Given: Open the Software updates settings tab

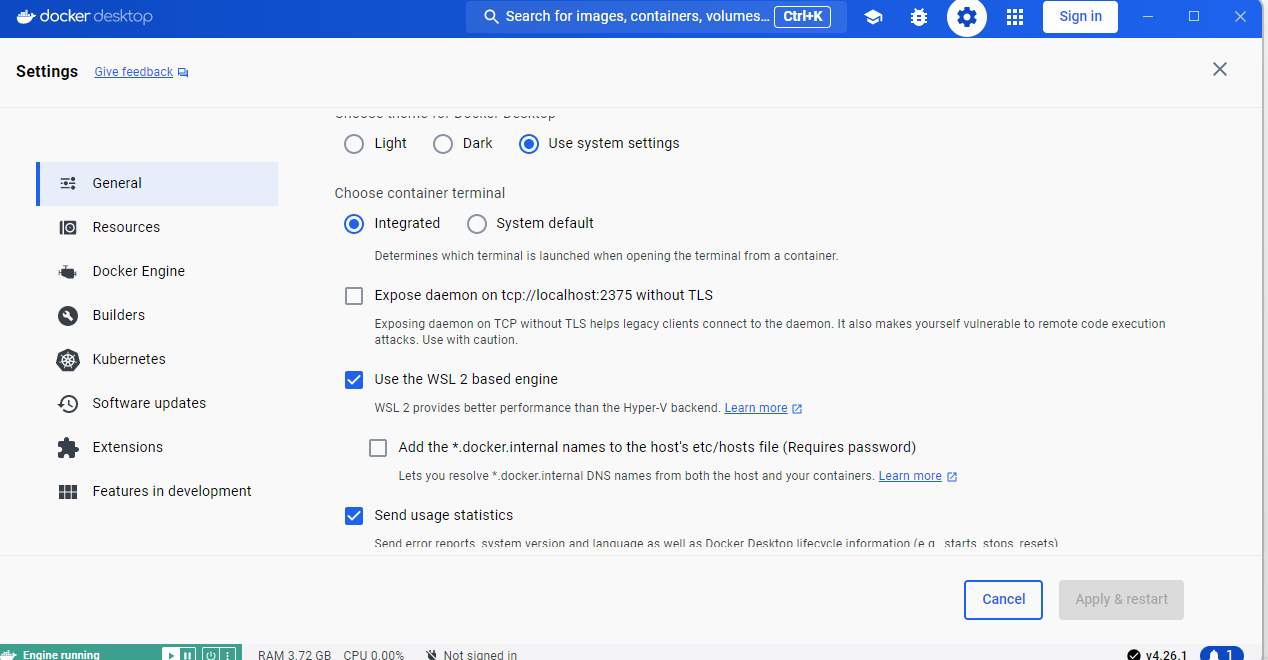Looking at the screenshot, I should (157, 403).
